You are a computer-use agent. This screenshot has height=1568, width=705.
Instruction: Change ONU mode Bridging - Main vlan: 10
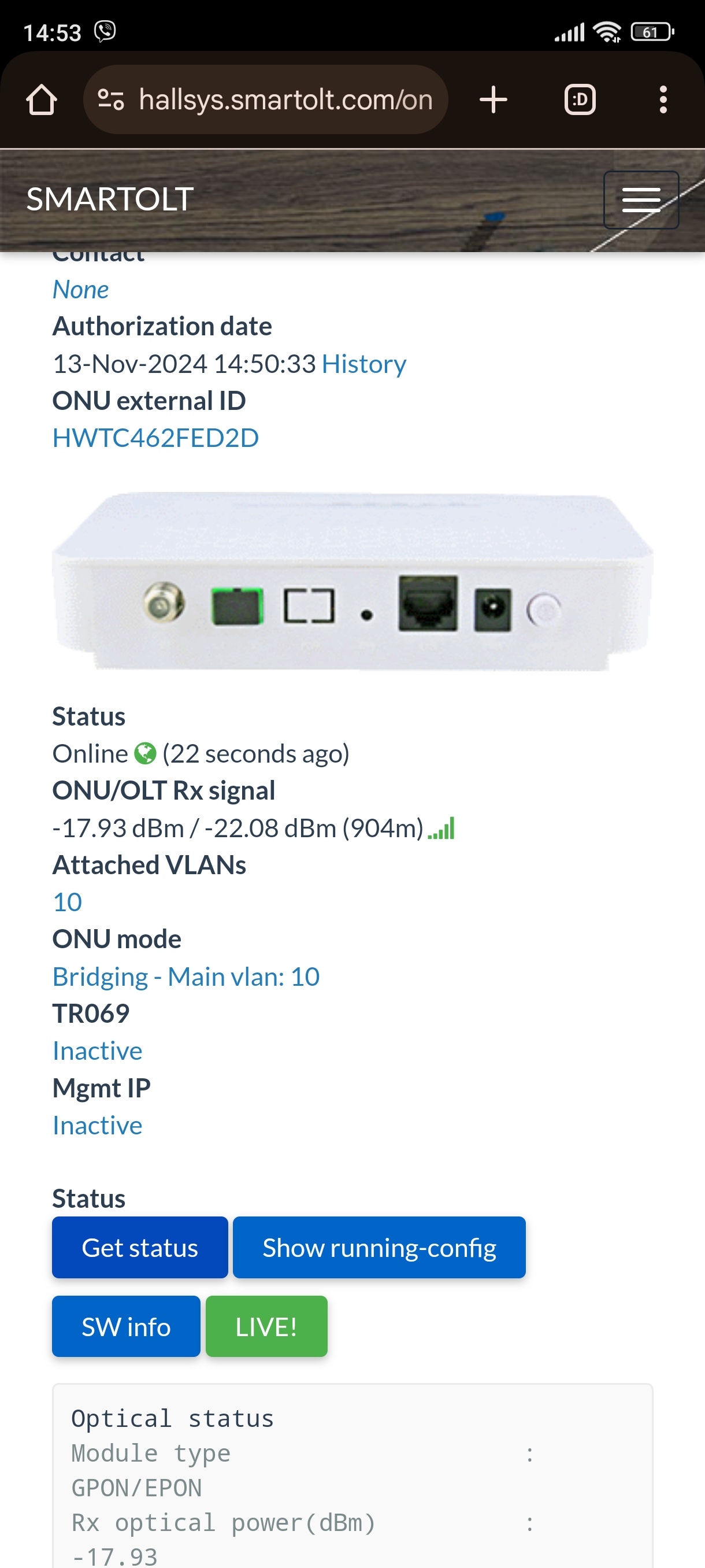click(x=186, y=977)
